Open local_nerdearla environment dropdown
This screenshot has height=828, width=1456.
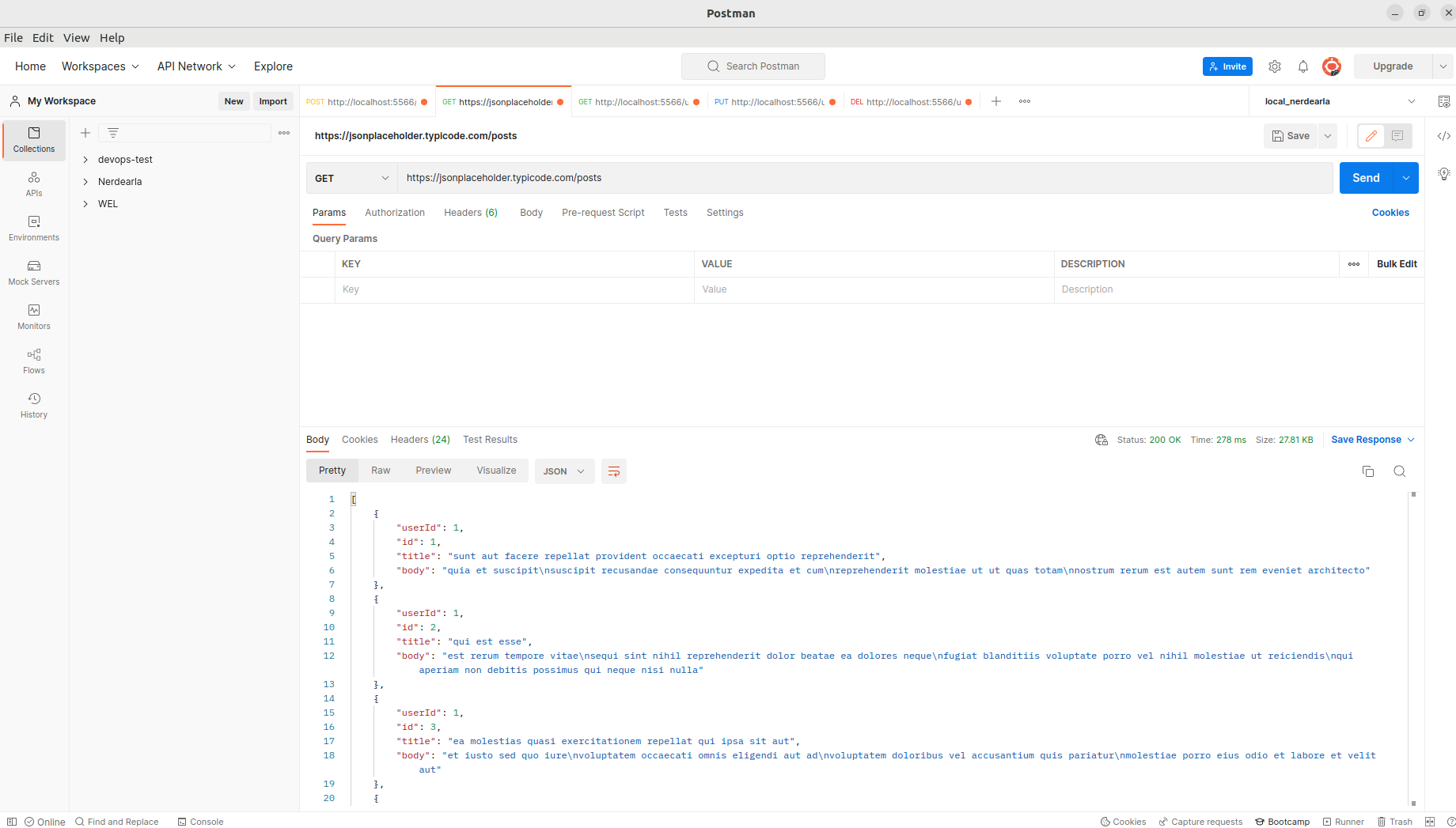pos(1340,101)
